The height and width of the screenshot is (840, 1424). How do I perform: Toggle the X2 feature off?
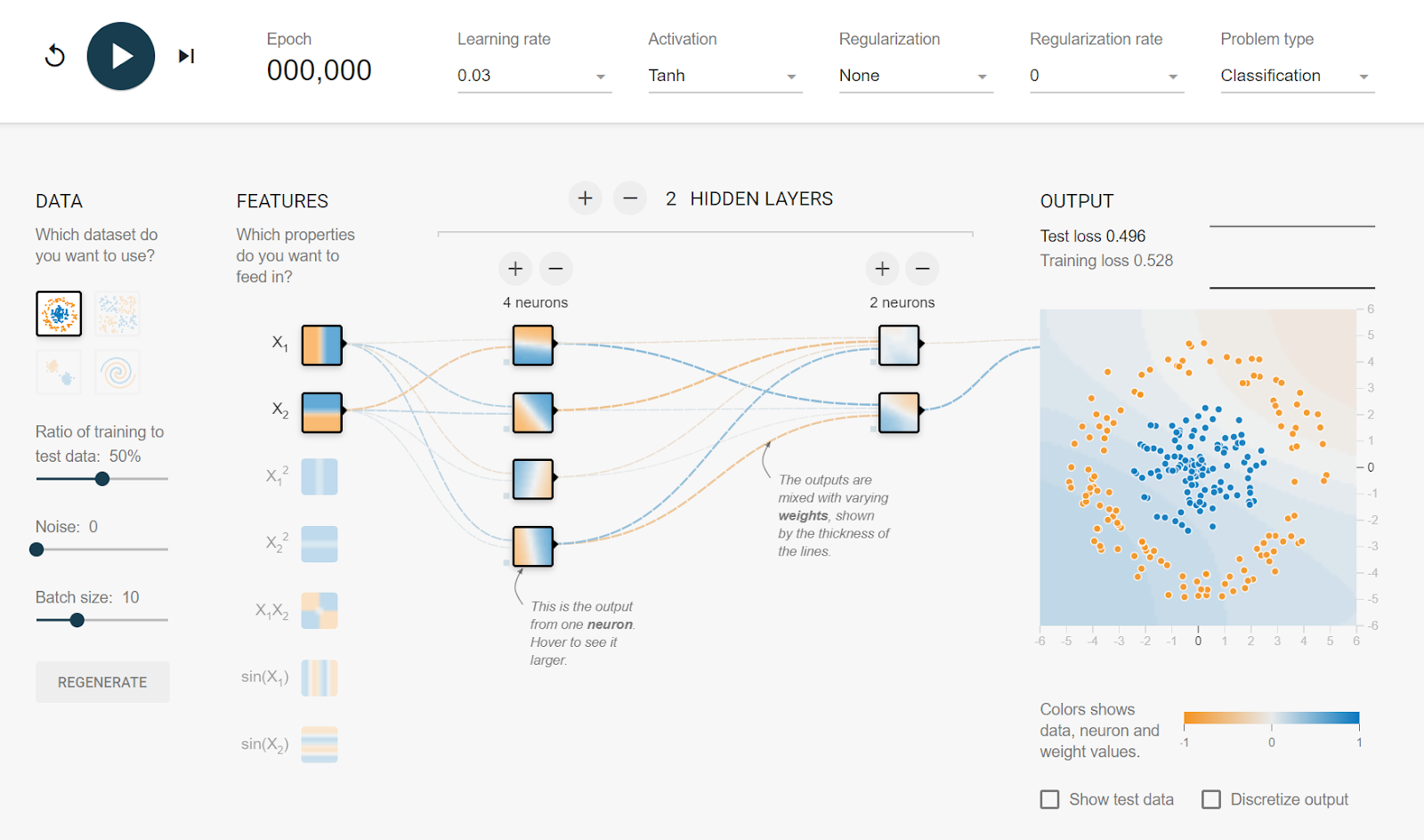(x=320, y=412)
